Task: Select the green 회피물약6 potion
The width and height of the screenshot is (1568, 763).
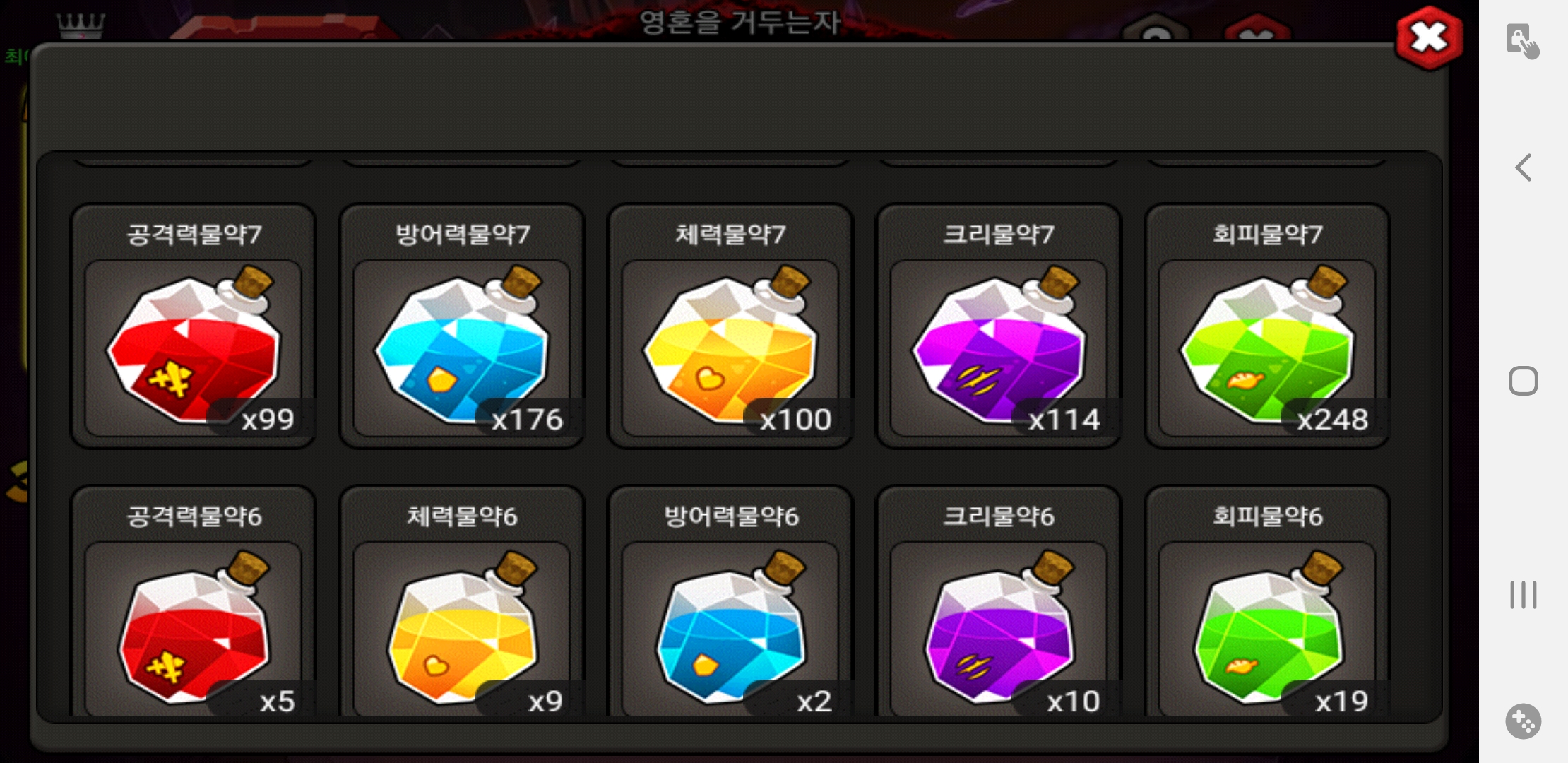Action: (1267, 602)
